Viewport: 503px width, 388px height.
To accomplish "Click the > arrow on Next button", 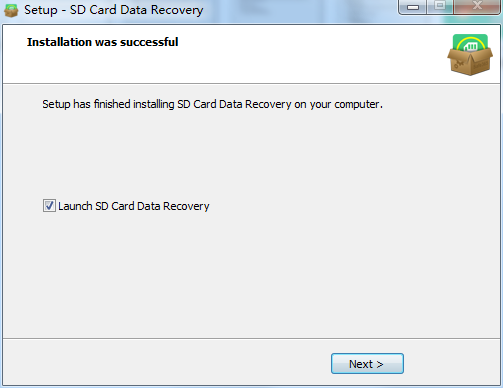I will [380, 364].
